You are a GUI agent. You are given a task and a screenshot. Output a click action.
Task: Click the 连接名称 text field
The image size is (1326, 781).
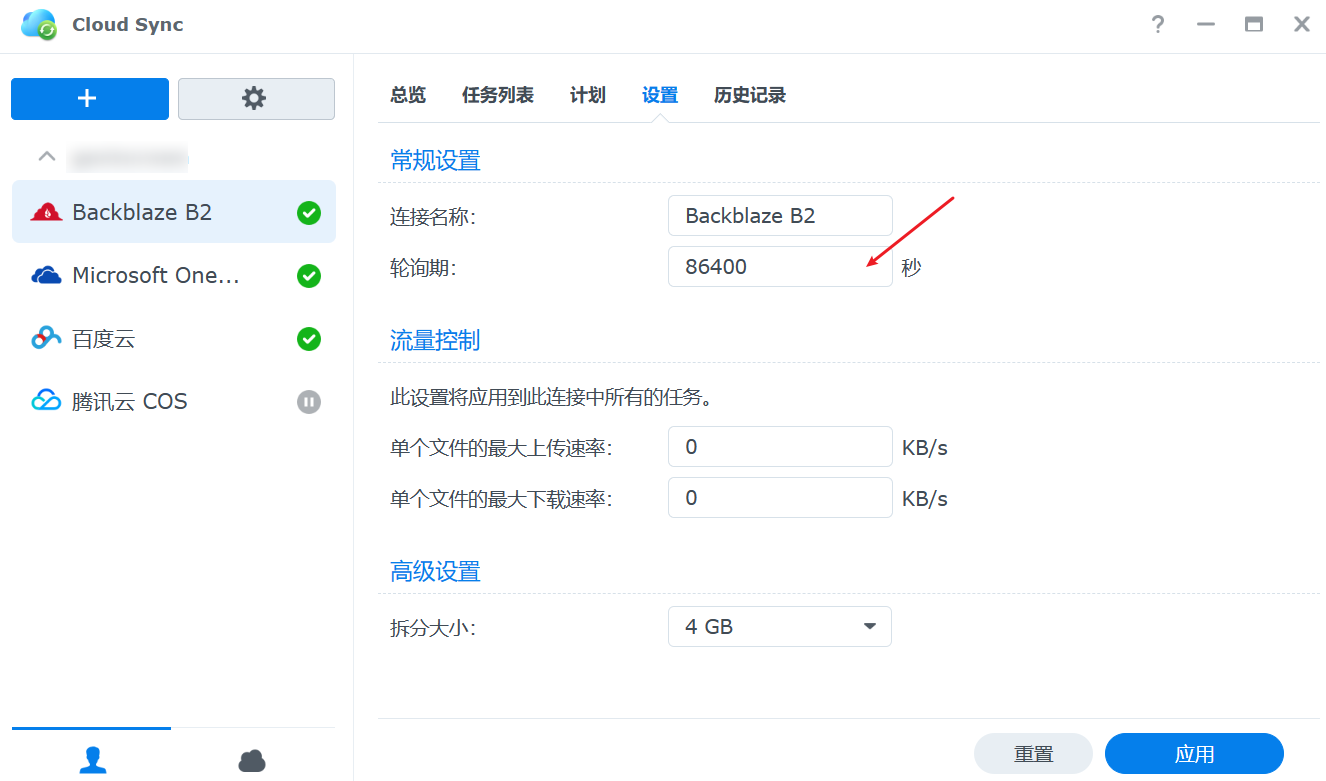(779, 216)
